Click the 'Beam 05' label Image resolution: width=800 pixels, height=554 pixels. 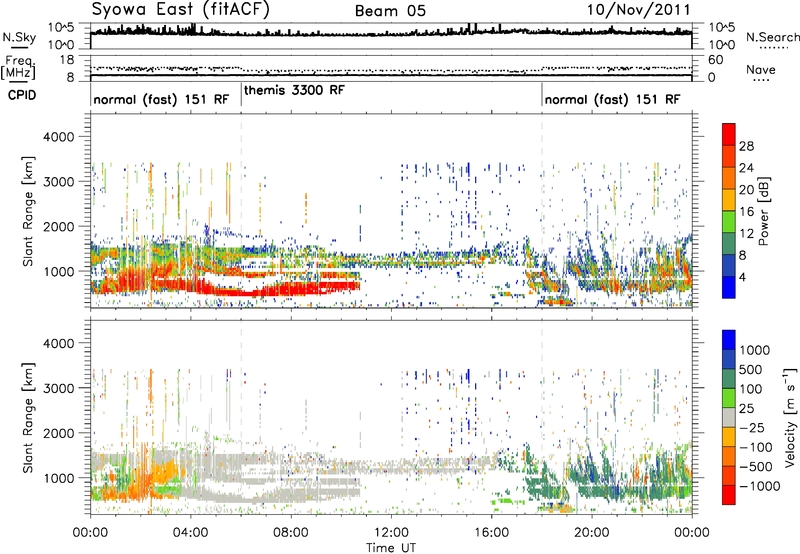(390, 11)
